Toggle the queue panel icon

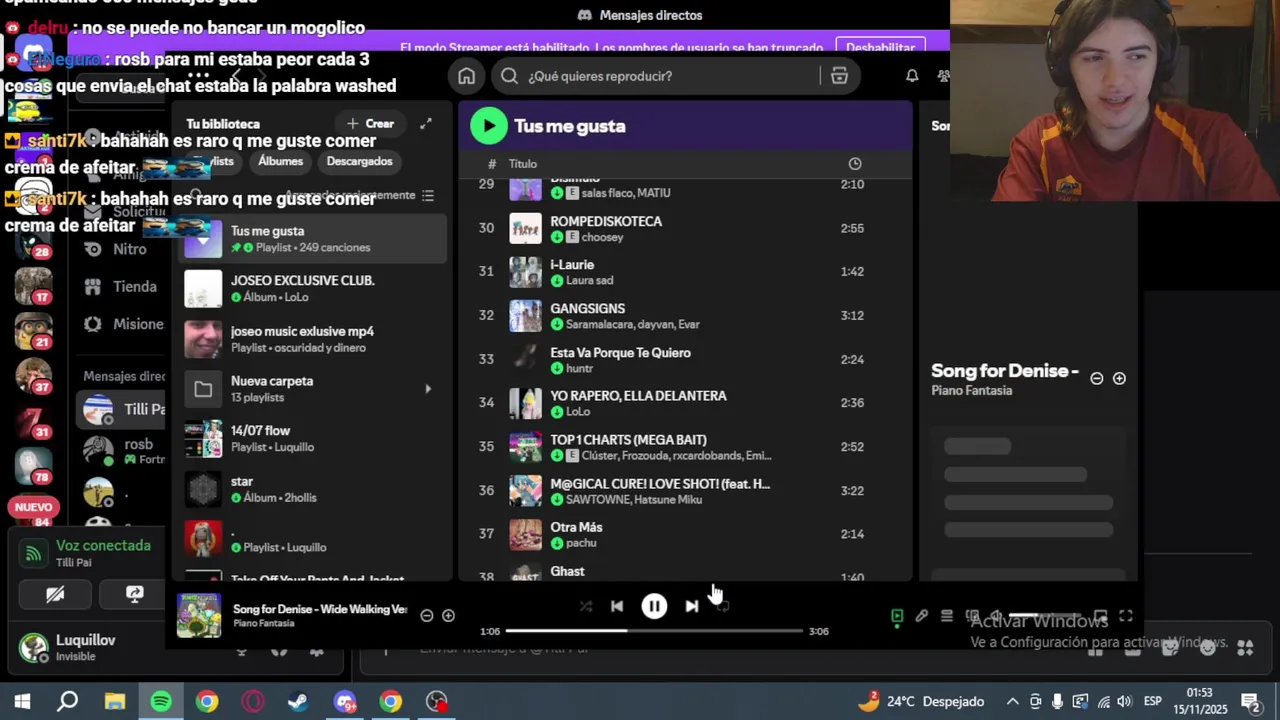tap(947, 617)
